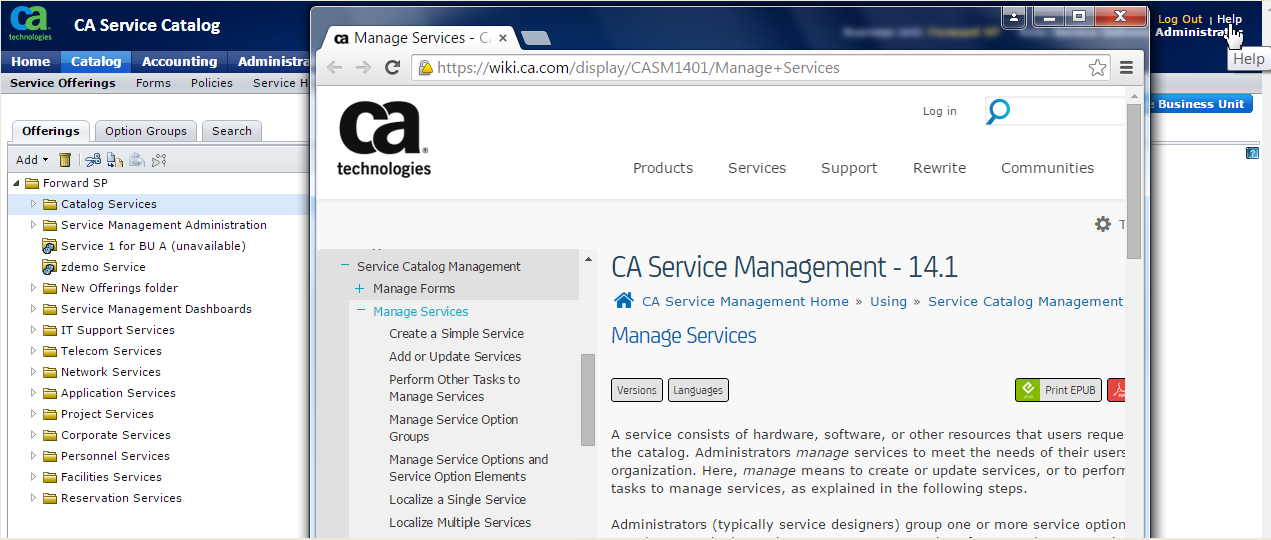Image resolution: width=1271 pixels, height=540 pixels.
Task: Open Communities in wiki navigation
Action: [x=1047, y=168]
